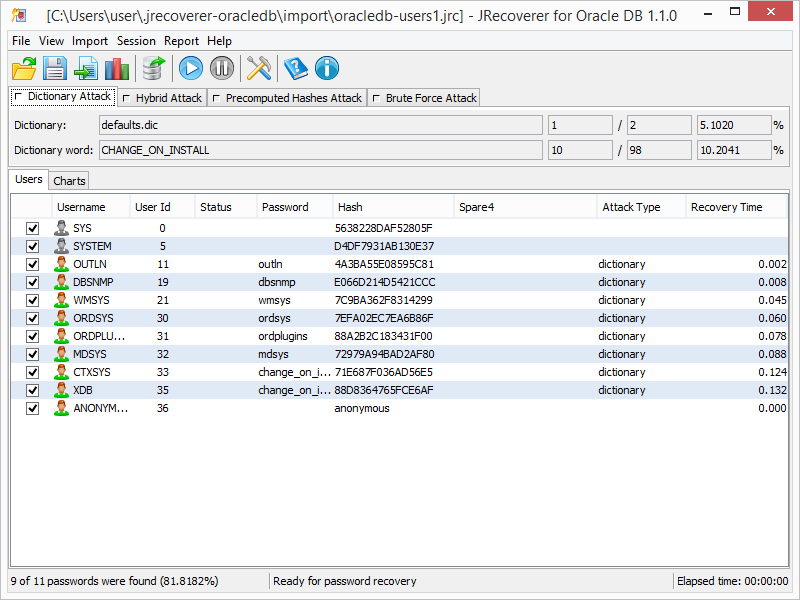800x600 pixels.
Task: Click the DBSNMP user avatar icon
Action: [61, 282]
